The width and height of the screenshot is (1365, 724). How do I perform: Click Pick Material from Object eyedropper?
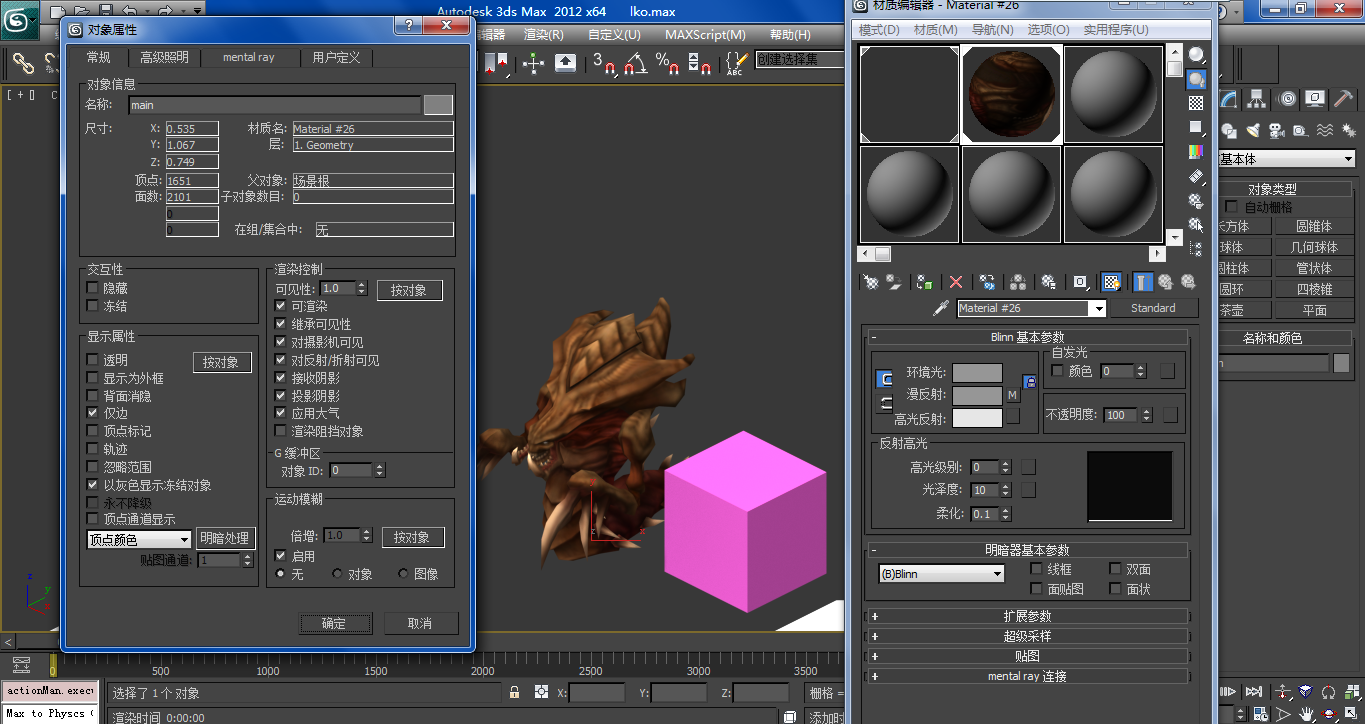click(940, 308)
